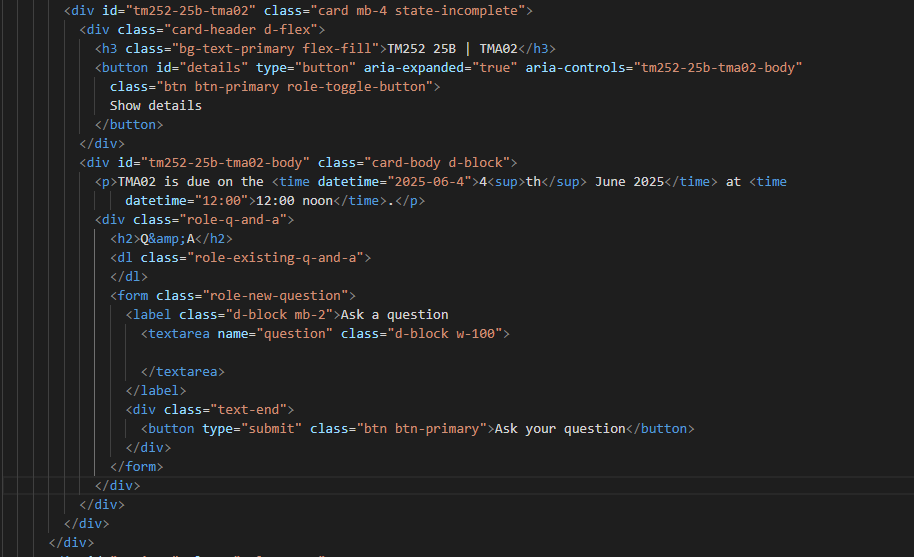
Task: Click the datetime value "2025-06-4"
Action: pos(430,182)
